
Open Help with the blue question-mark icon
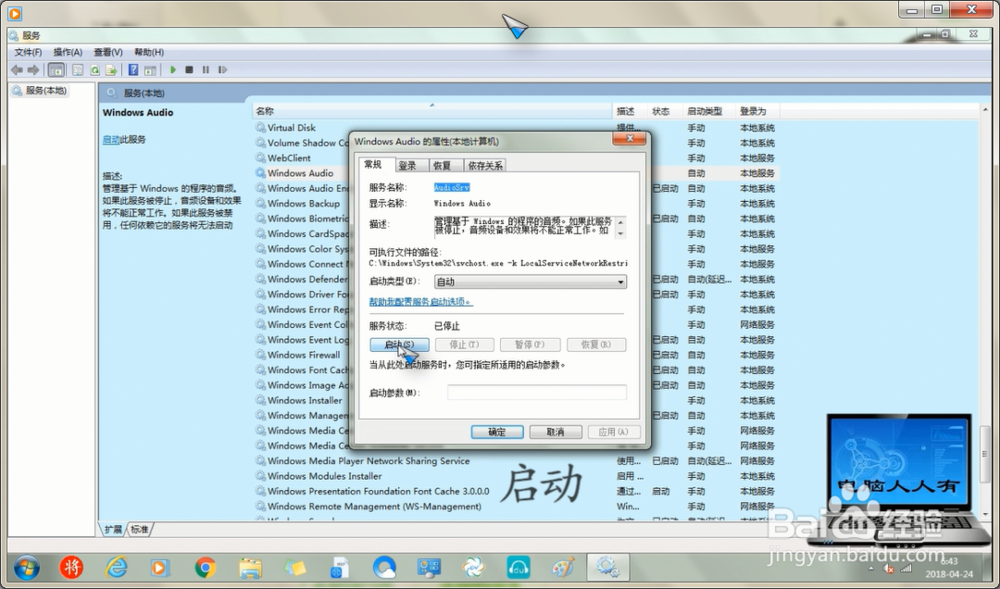133,70
